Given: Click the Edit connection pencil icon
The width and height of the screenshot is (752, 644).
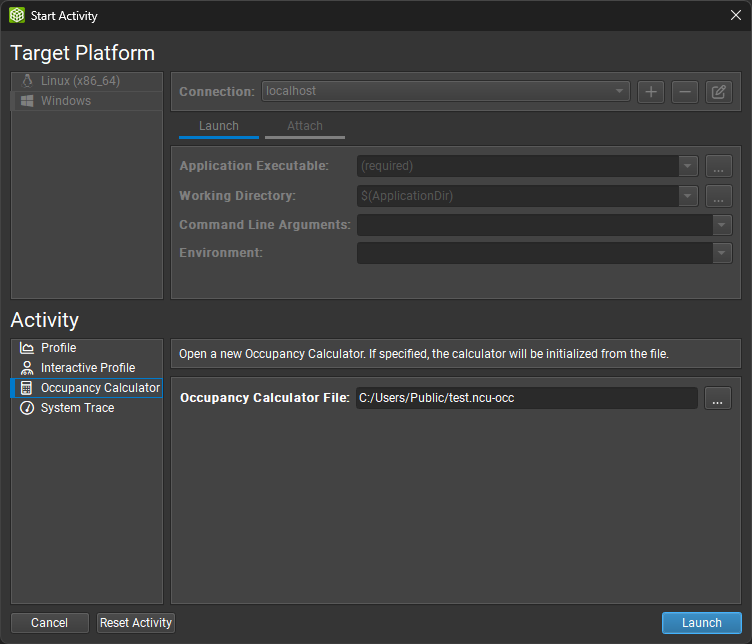Looking at the screenshot, I should [718, 92].
